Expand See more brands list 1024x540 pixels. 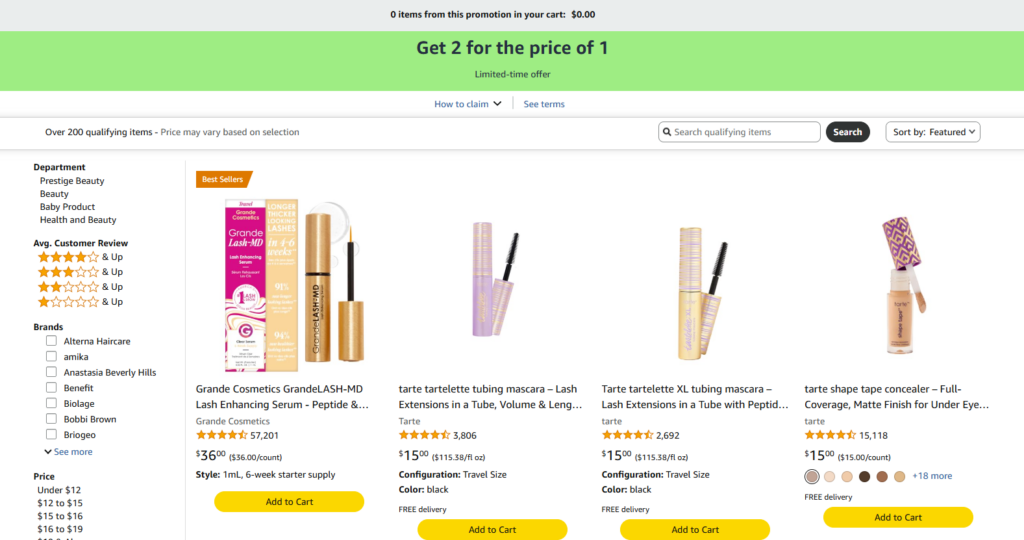point(68,452)
